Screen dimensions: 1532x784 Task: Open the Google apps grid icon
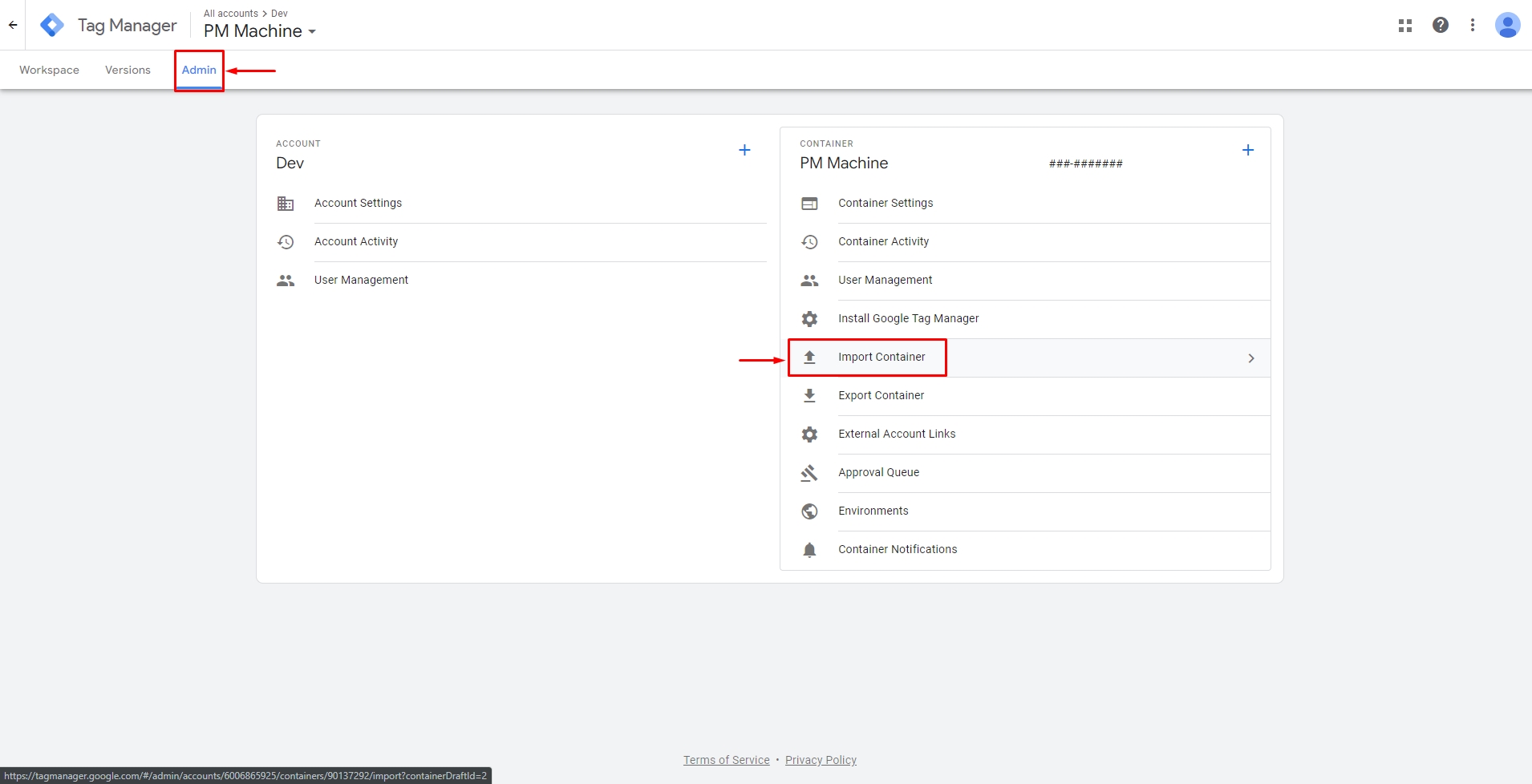click(1405, 25)
